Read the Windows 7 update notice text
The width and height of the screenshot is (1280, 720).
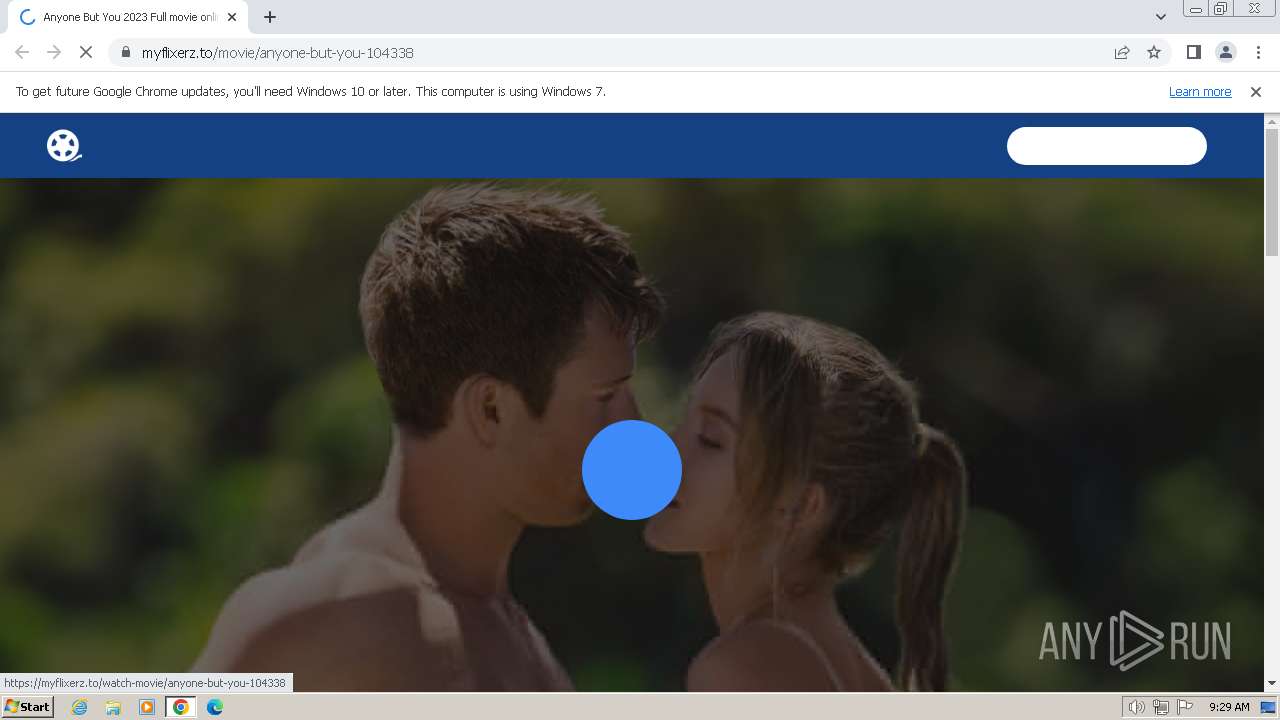tap(311, 92)
